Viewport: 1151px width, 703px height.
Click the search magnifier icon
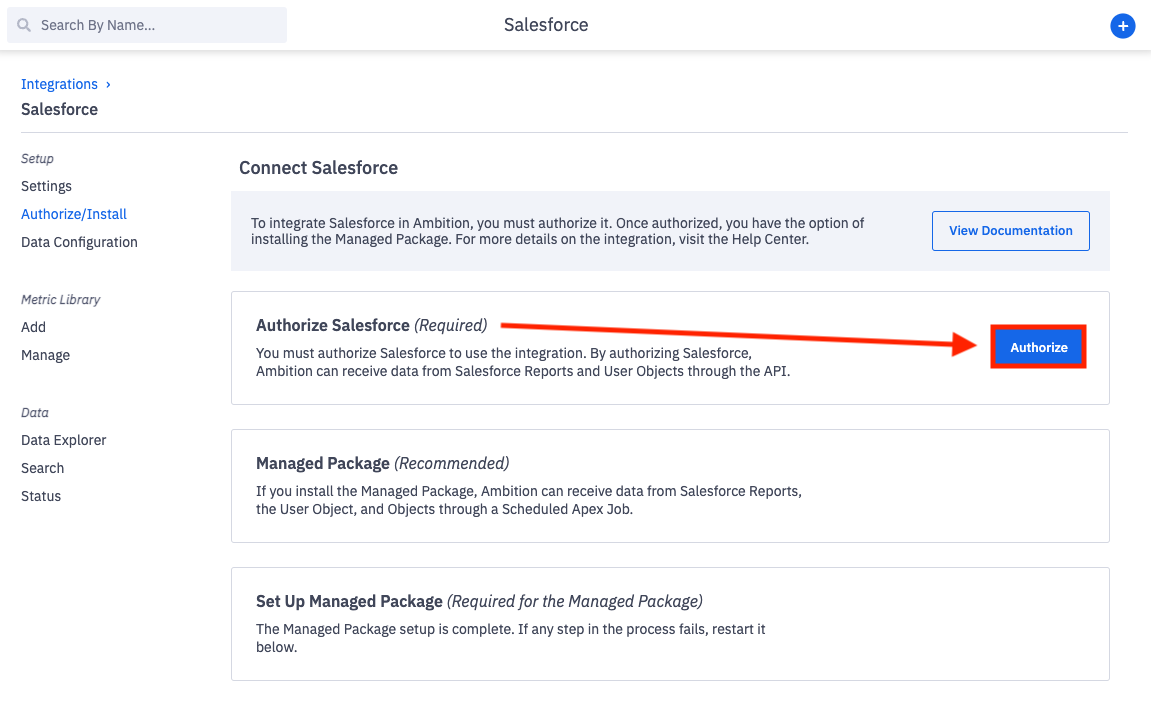[x=24, y=25]
